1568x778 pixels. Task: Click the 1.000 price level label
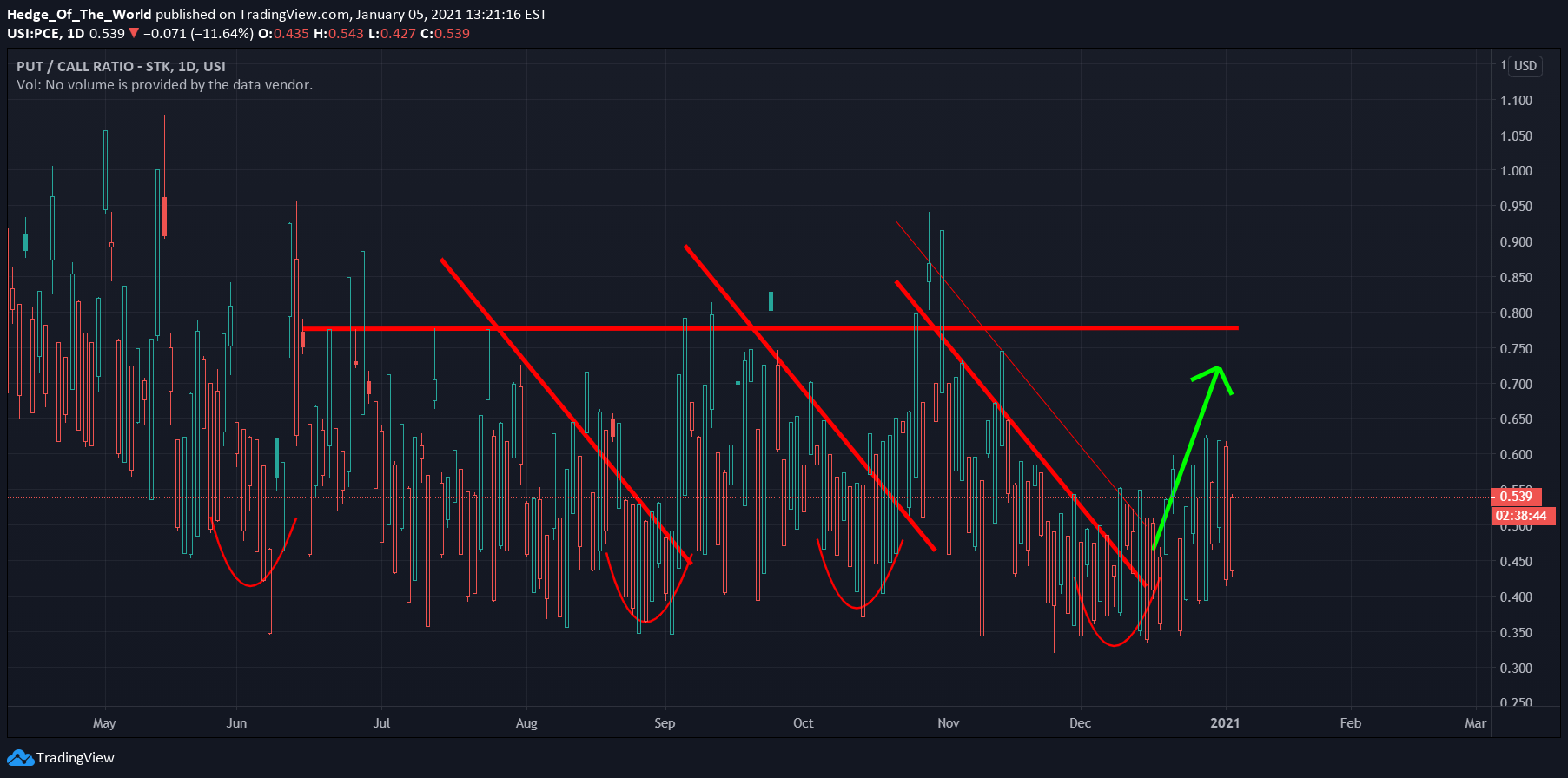pos(1516,171)
